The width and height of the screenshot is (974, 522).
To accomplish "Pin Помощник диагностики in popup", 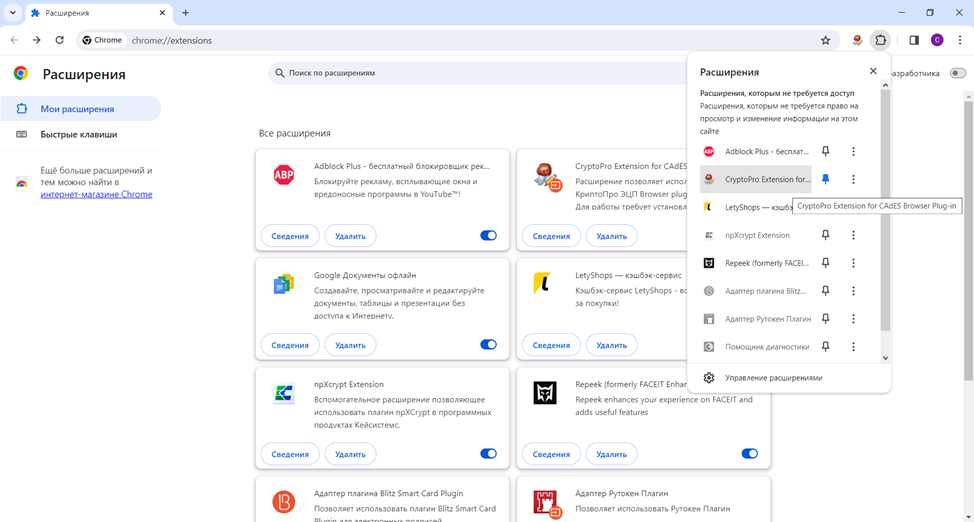I will pyautogui.click(x=825, y=347).
